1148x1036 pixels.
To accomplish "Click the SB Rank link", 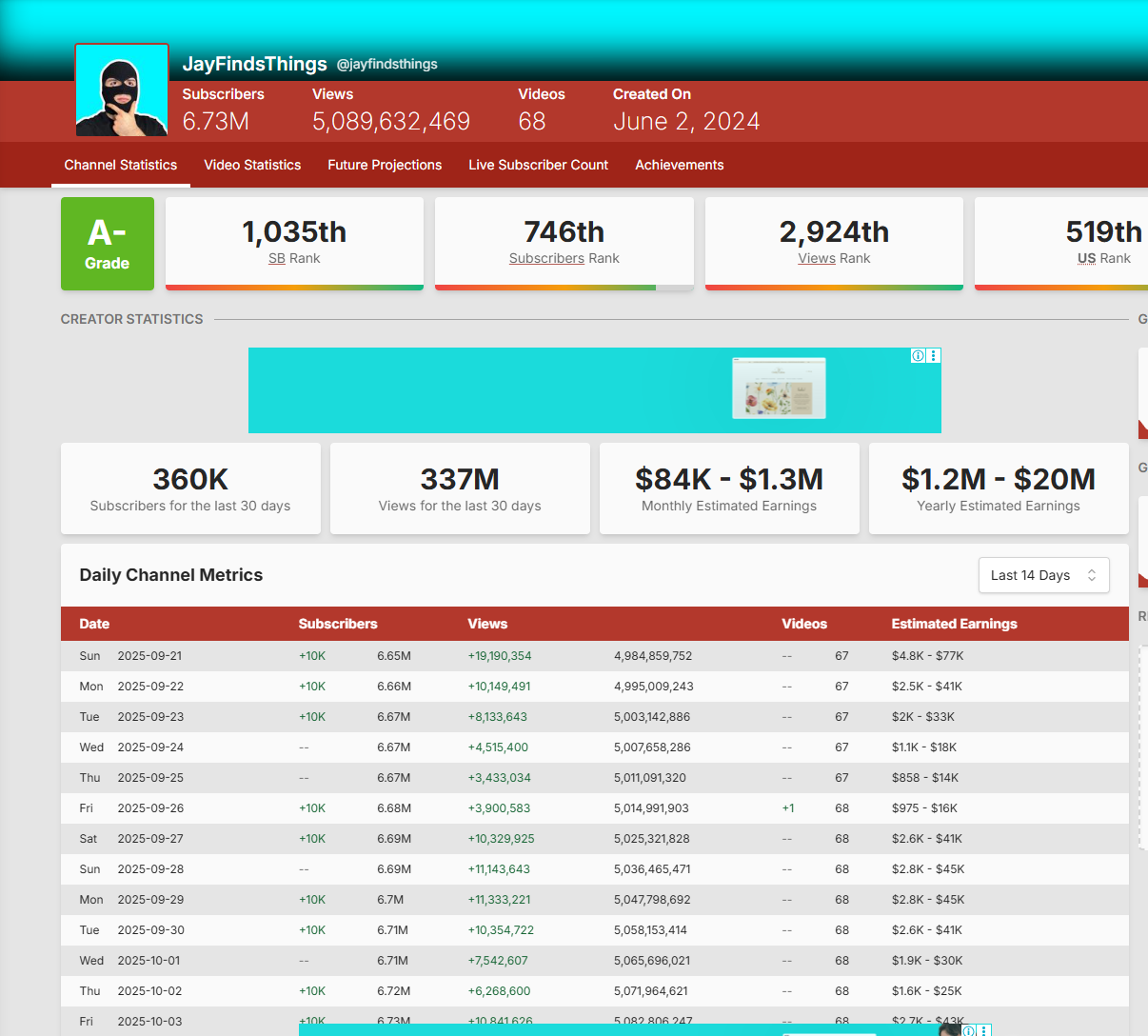I will pos(277,258).
